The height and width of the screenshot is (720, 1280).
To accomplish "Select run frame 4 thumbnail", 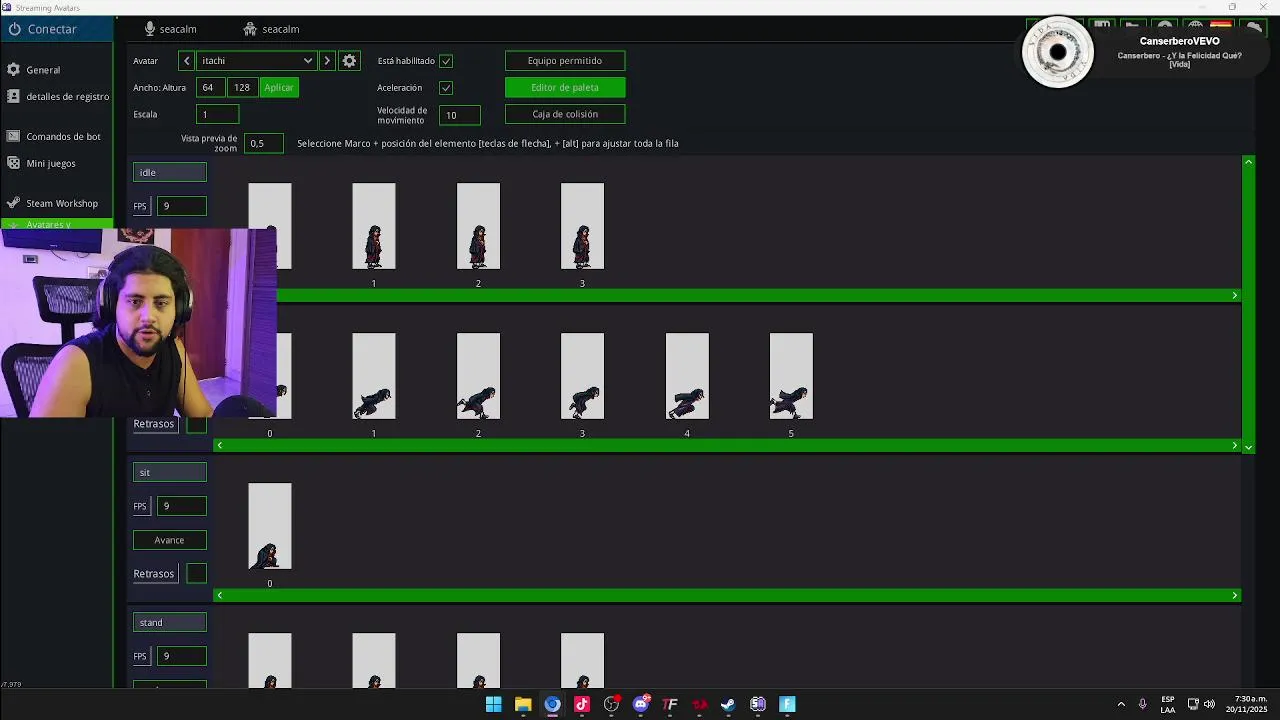I will point(687,376).
